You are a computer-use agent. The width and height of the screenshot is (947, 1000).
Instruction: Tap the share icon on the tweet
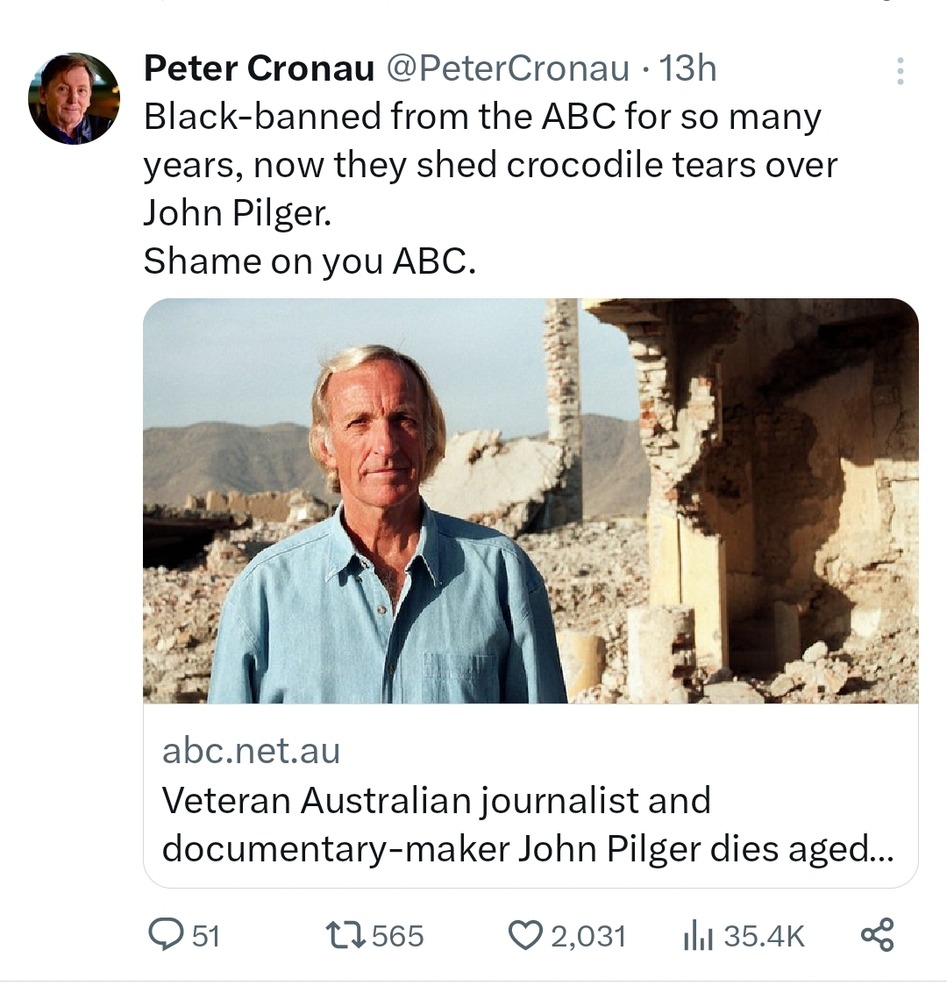tap(877, 935)
